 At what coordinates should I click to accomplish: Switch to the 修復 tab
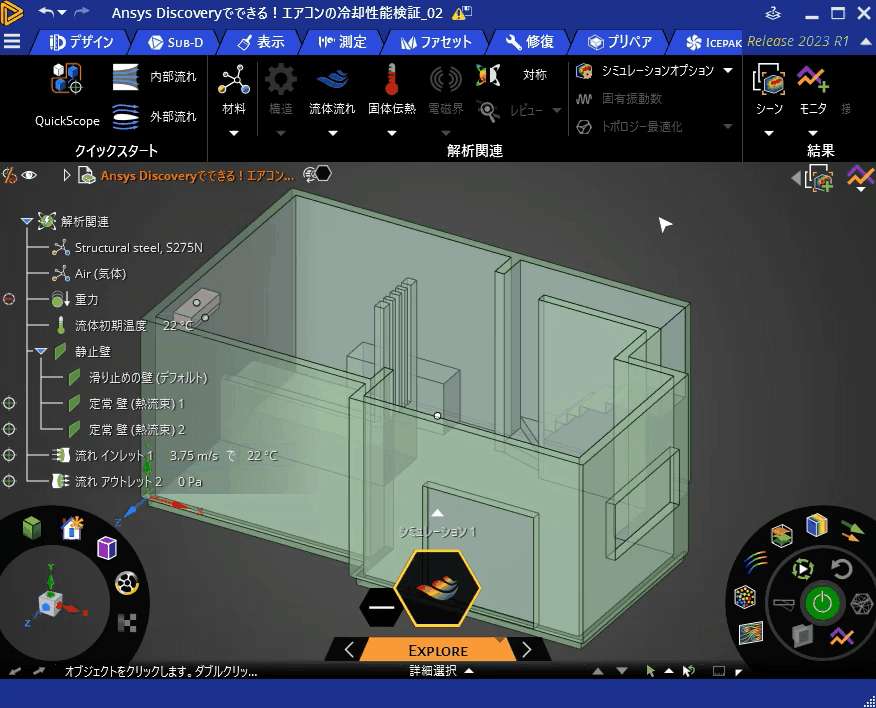[529, 42]
